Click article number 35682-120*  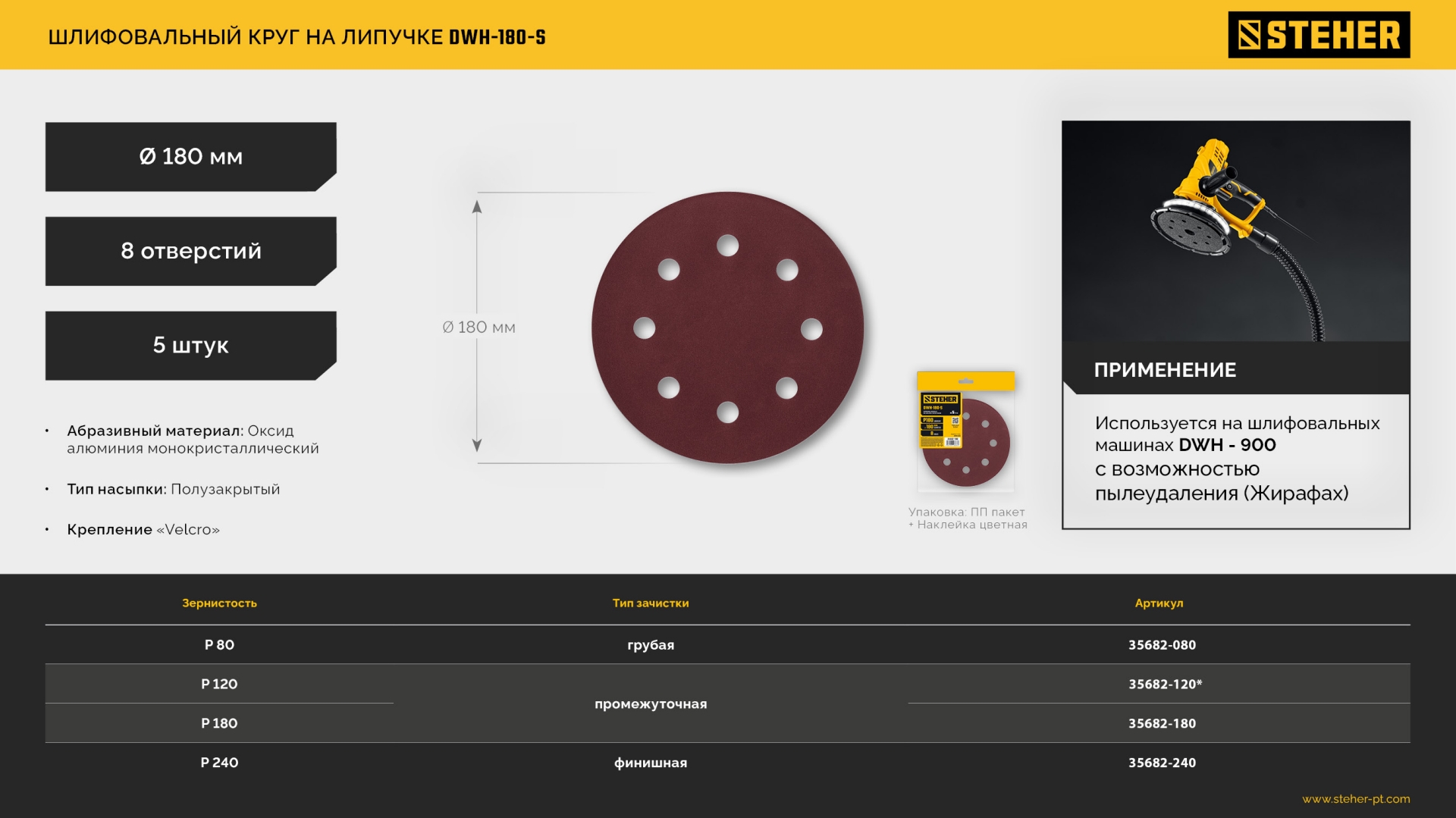[1164, 685]
